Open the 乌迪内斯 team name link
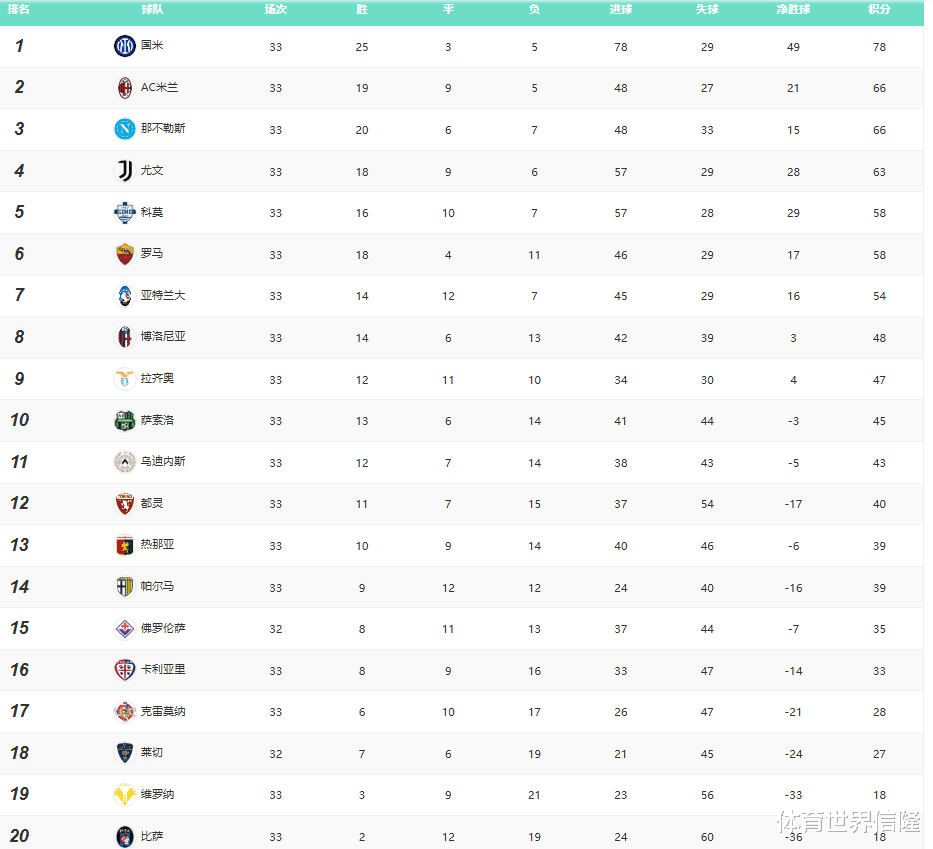933x849 pixels. [162, 462]
